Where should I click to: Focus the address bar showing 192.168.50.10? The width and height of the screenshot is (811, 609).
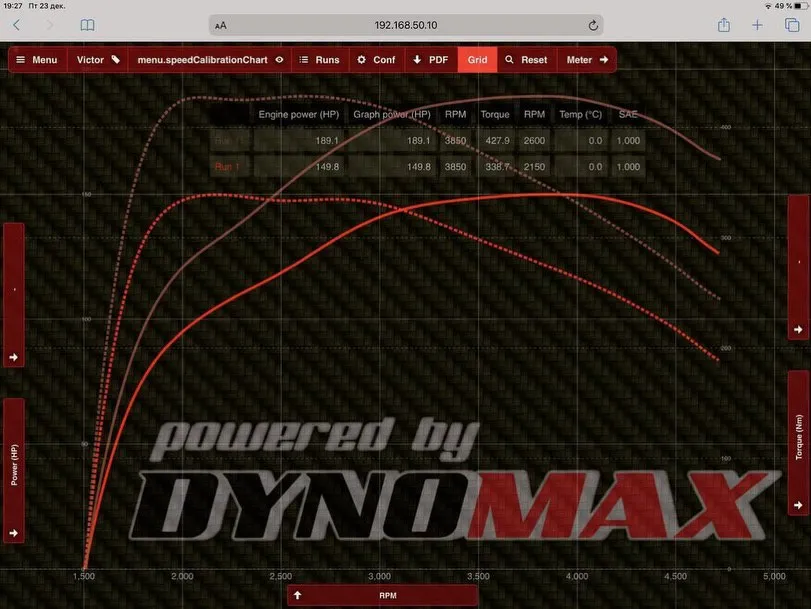405,25
